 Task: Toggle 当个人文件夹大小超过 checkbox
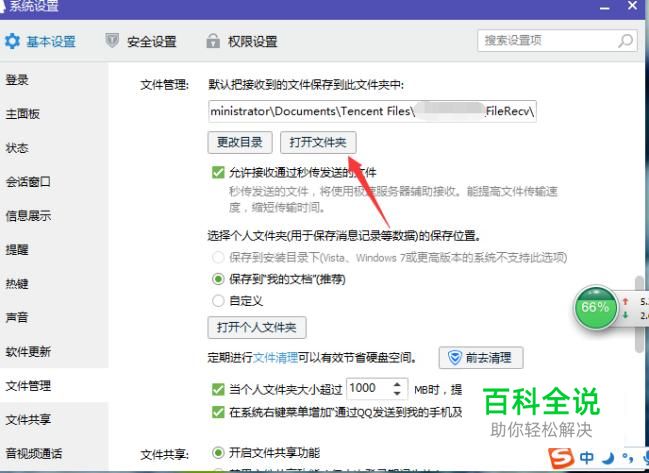[x=218, y=389]
